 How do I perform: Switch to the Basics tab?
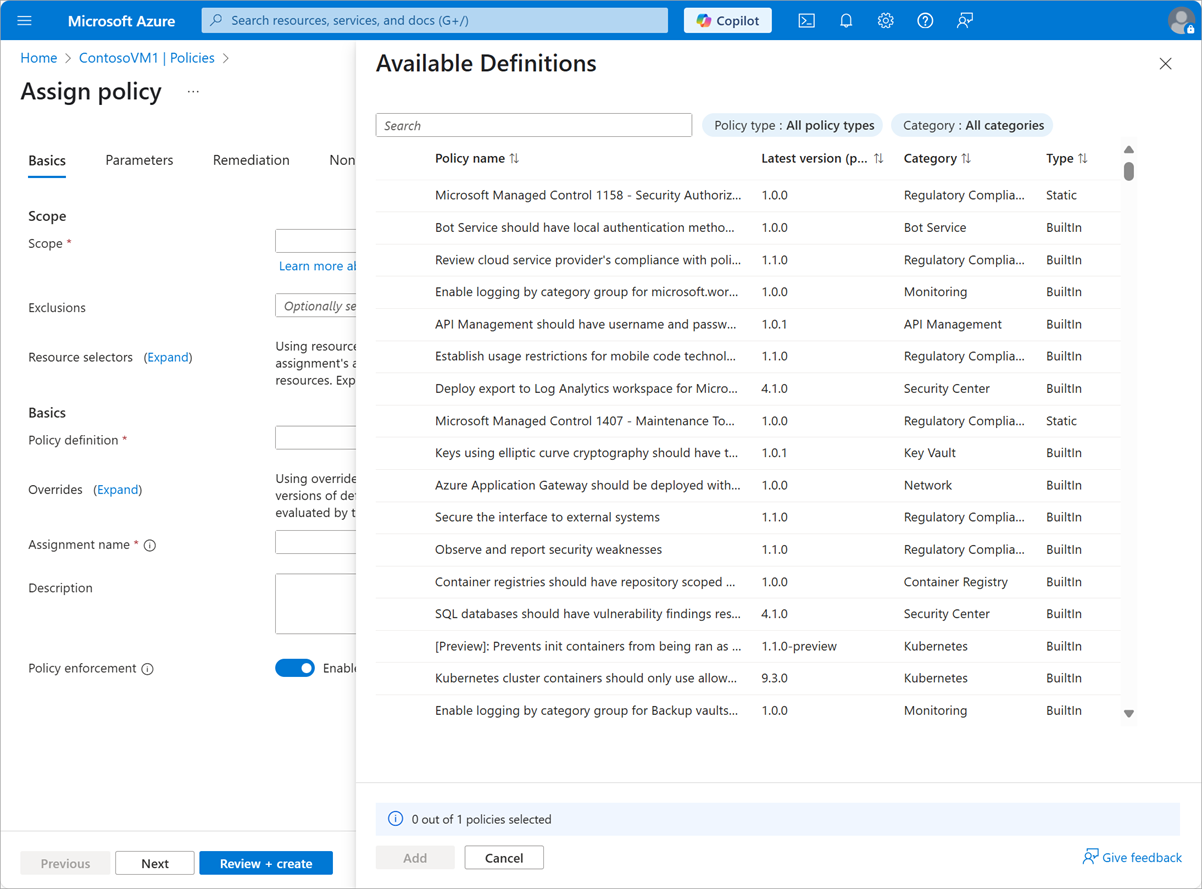(47, 160)
